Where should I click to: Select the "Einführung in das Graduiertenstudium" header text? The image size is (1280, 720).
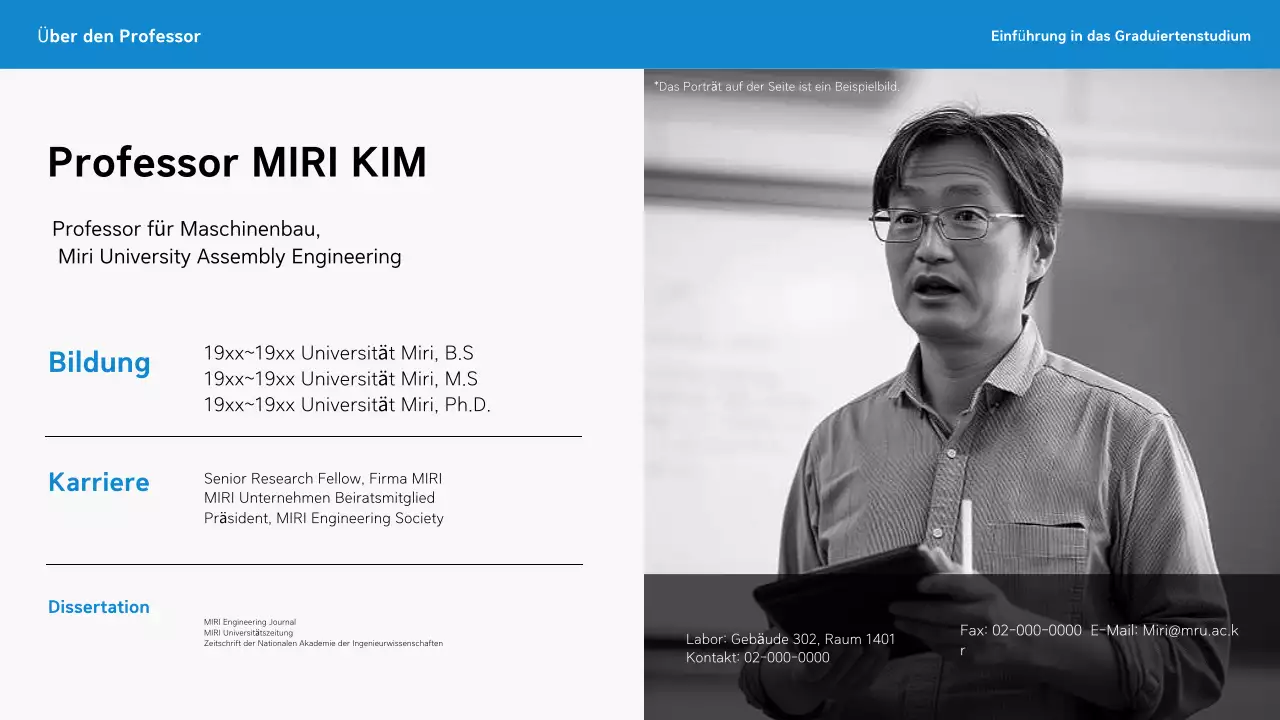tap(1120, 36)
